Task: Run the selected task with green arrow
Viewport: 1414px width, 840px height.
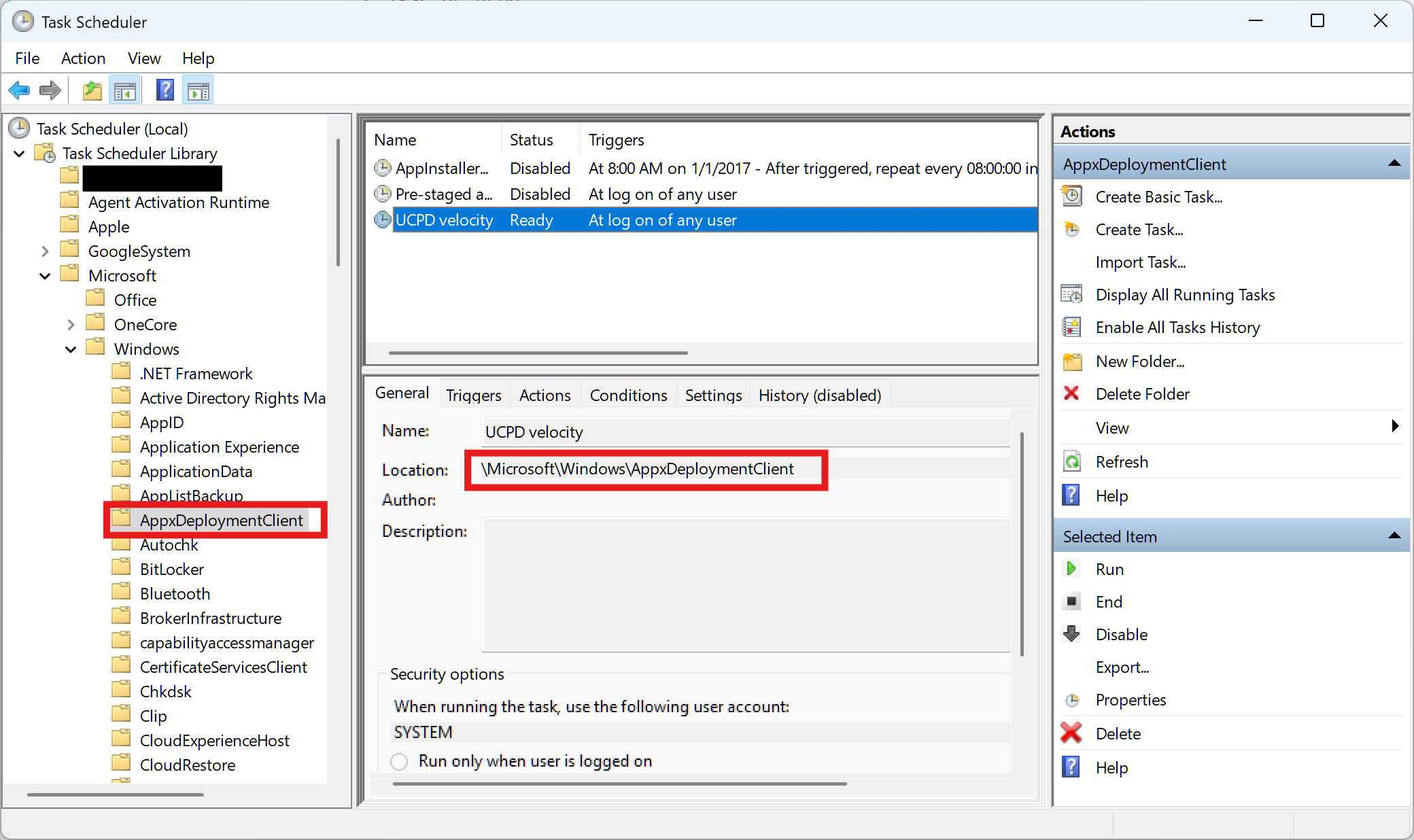Action: (1109, 570)
